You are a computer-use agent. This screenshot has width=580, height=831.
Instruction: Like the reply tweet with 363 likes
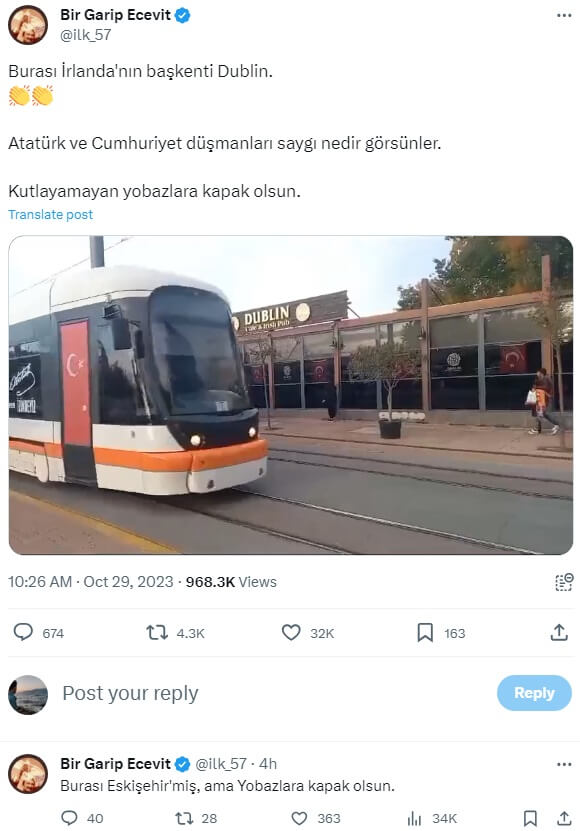tap(300, 818)
